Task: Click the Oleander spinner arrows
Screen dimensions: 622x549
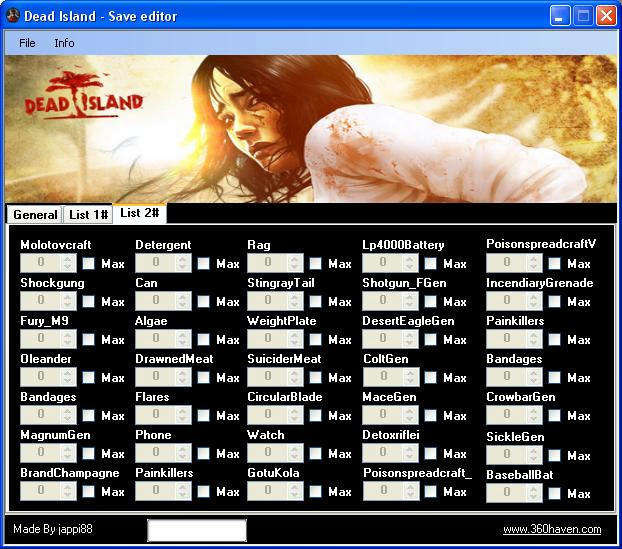Action: [67, 377]
